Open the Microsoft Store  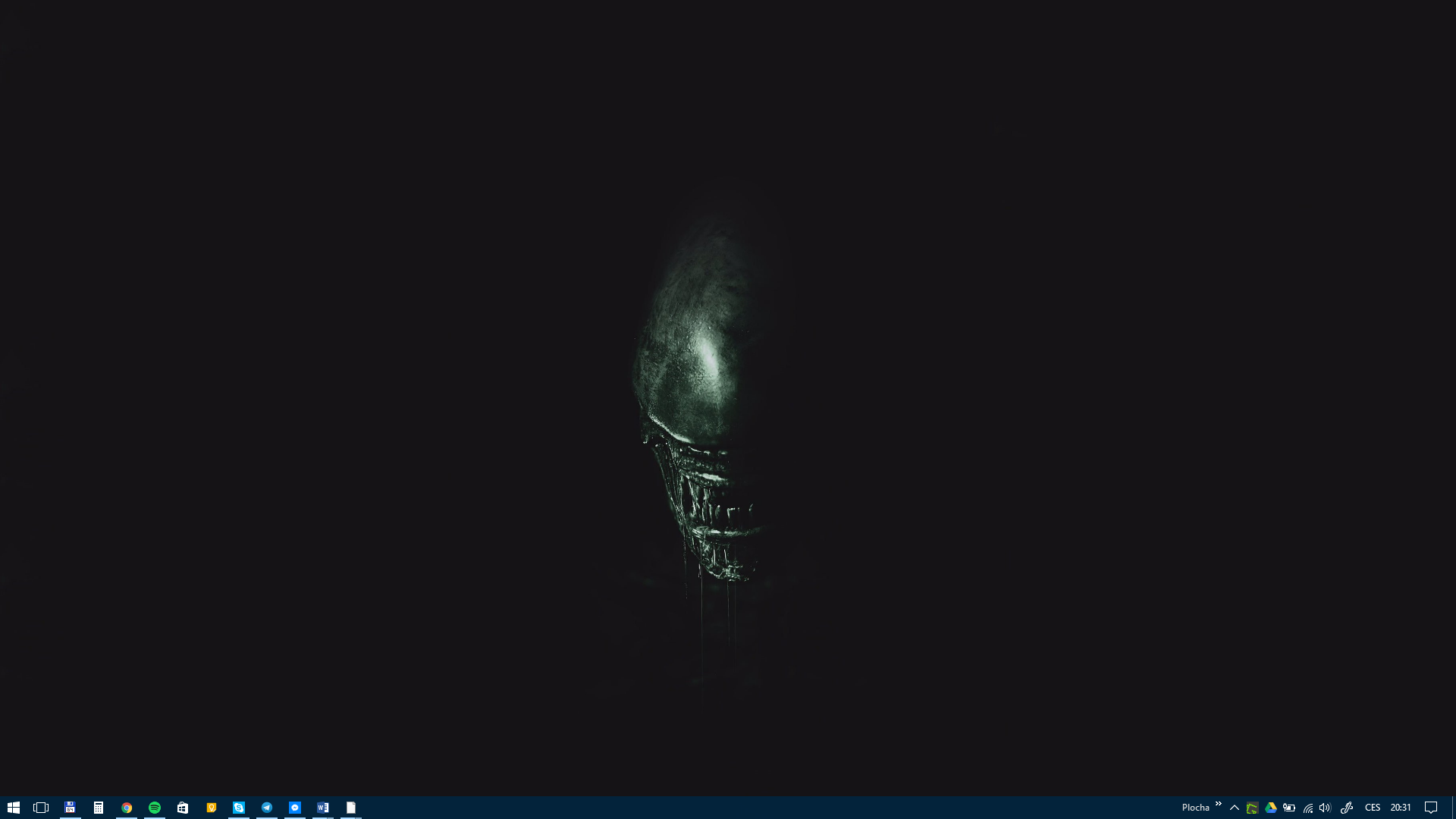[183, 808]
